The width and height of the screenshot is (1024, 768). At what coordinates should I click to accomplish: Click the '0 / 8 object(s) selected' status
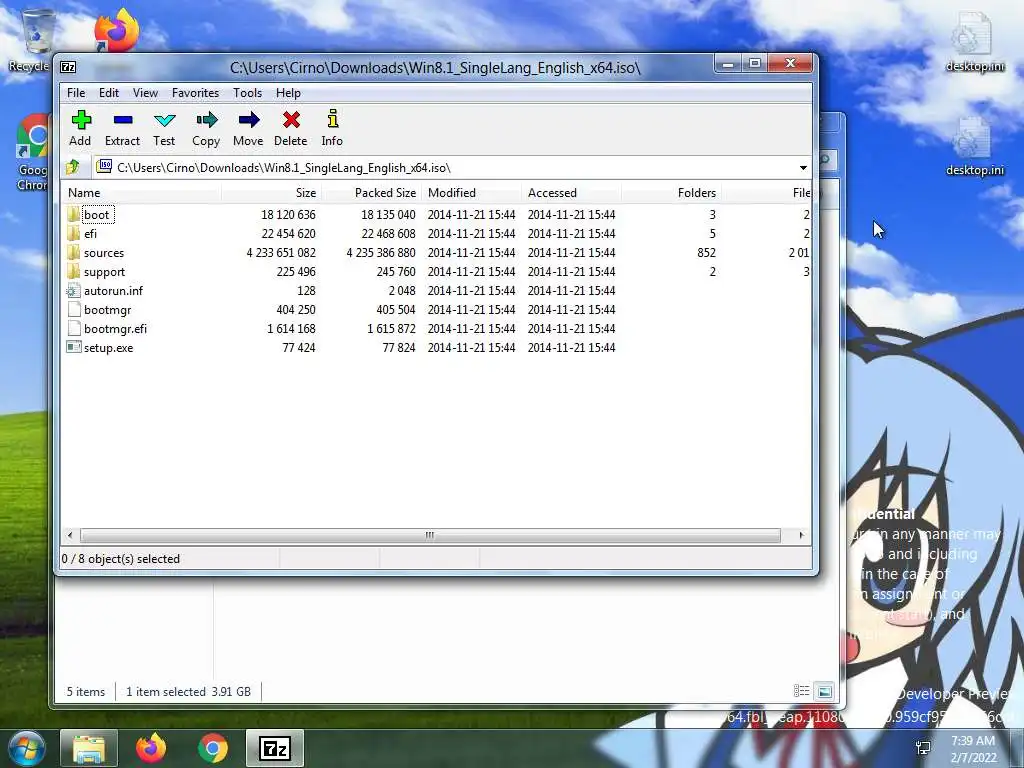pyautogui.click(x=121, y=559)
